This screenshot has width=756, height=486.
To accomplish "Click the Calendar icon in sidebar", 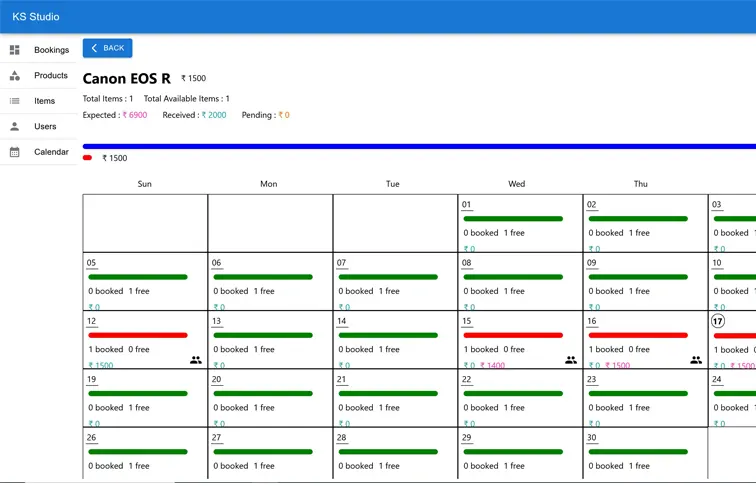I will pyautogui.click(x=14, y=152).
